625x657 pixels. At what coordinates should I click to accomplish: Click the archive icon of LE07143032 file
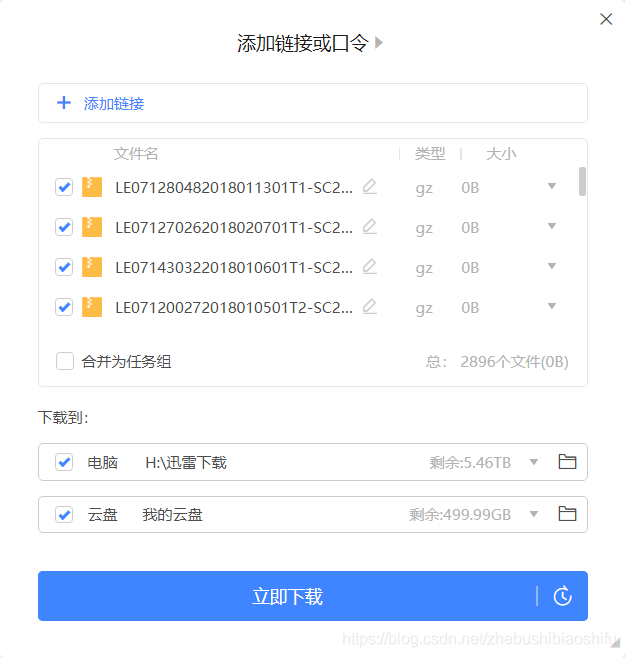(x=92, y=267)
